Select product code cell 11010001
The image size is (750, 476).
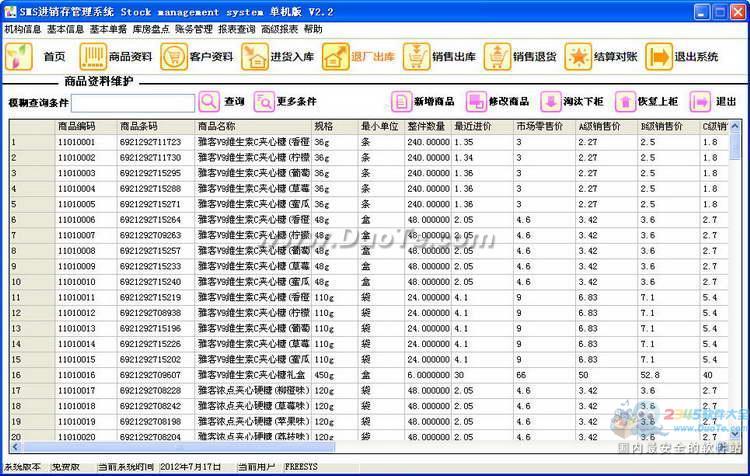pos(86,142)
